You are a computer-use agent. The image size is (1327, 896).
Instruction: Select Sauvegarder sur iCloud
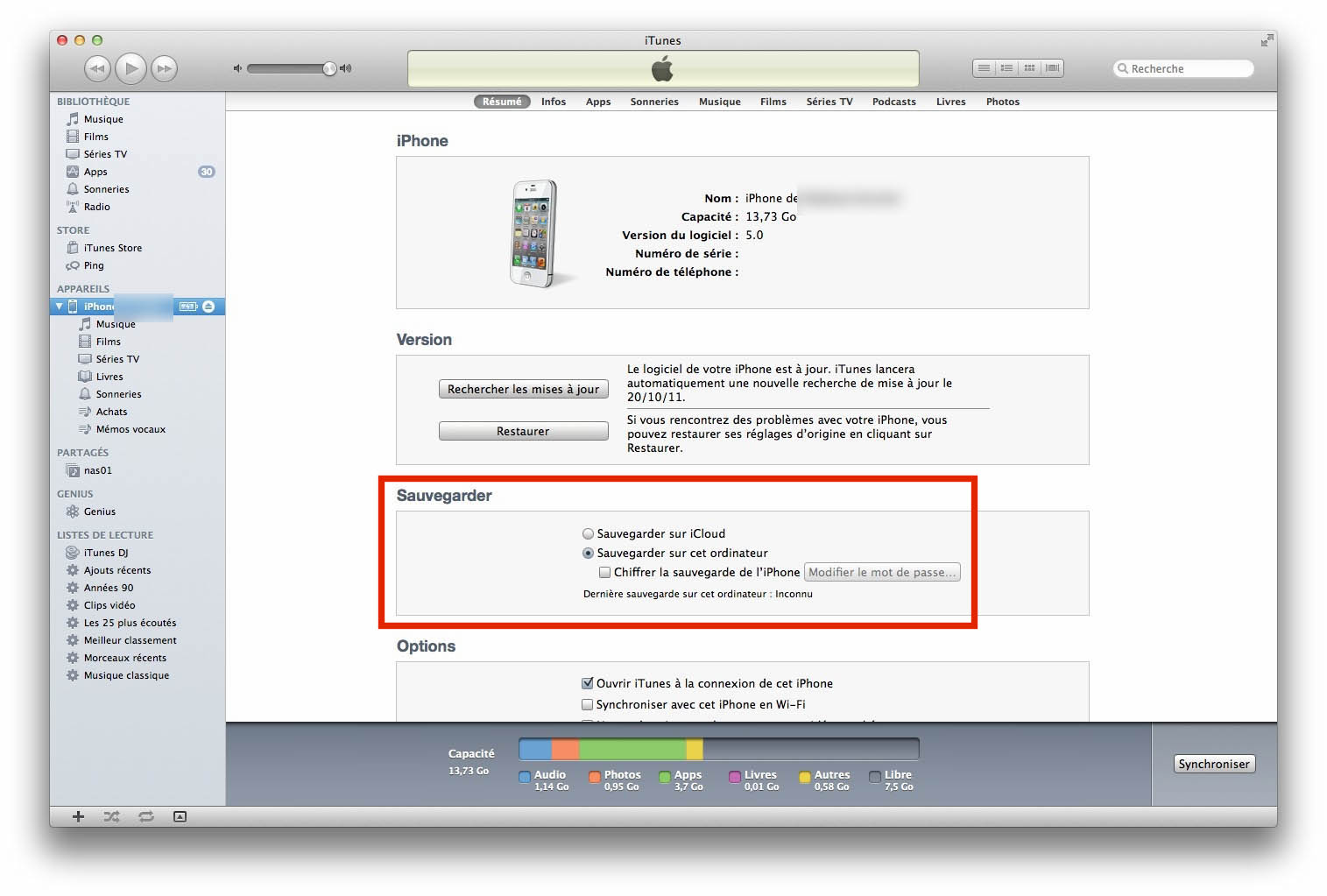point(588,533)
